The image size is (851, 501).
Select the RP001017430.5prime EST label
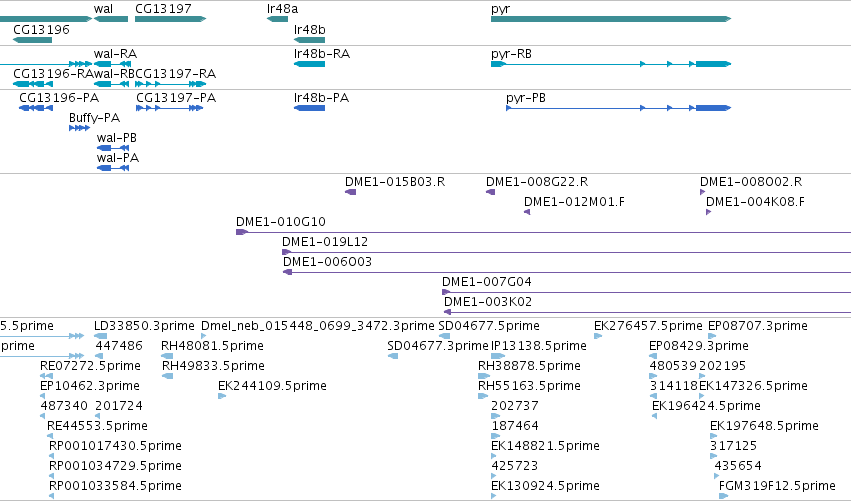pyautogui.click(x=115, y=447)
